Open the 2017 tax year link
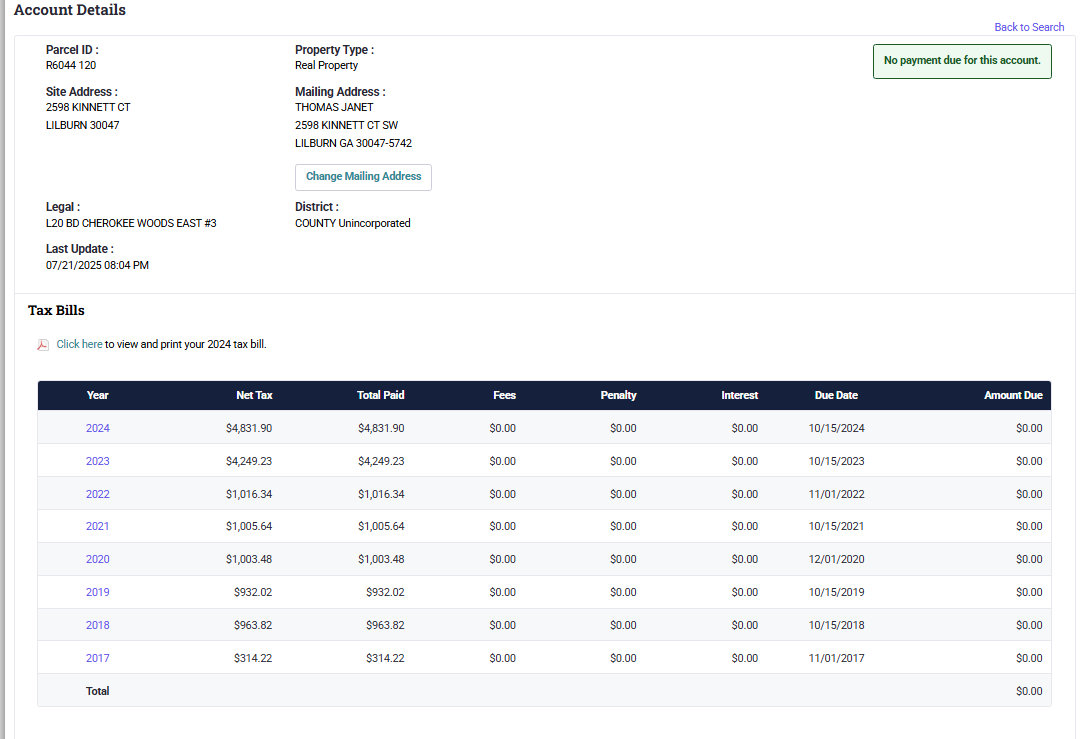 point(97,658)
